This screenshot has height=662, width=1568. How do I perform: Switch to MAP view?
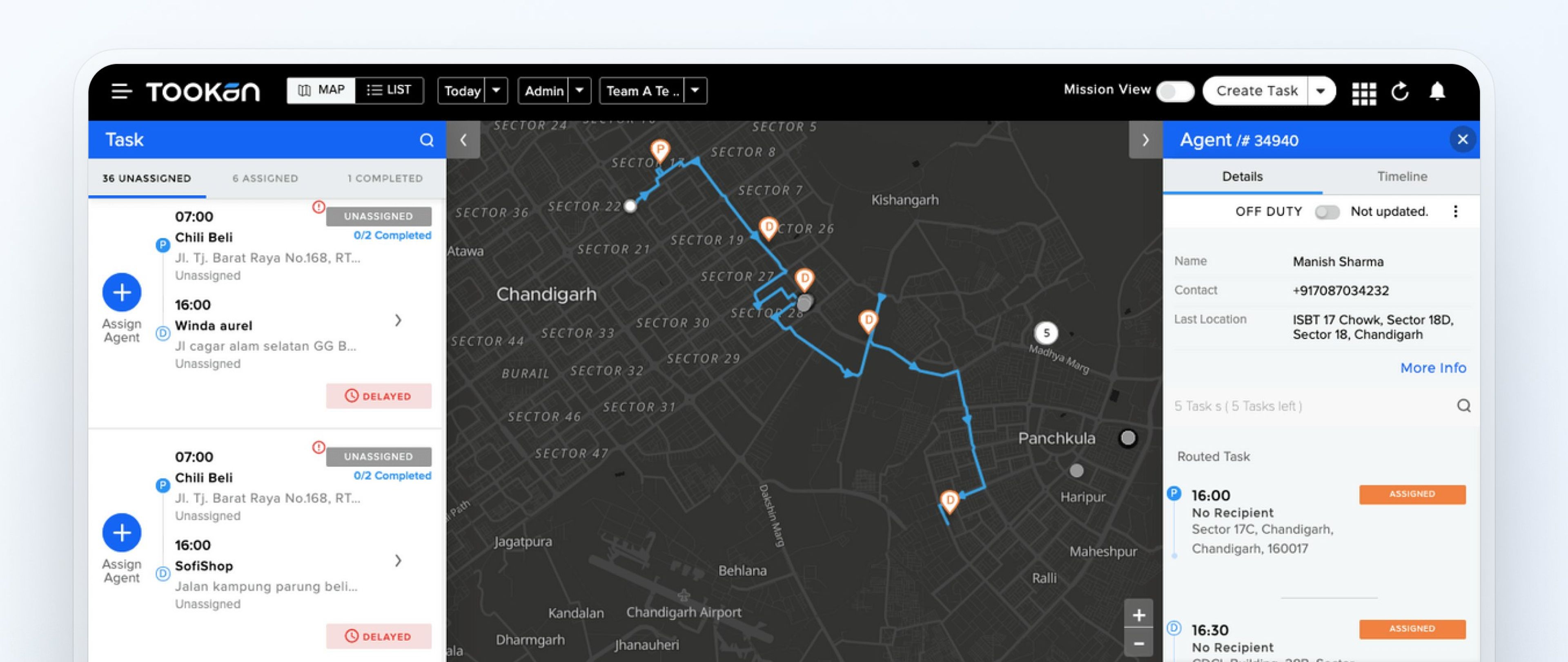tap(321, 90)
